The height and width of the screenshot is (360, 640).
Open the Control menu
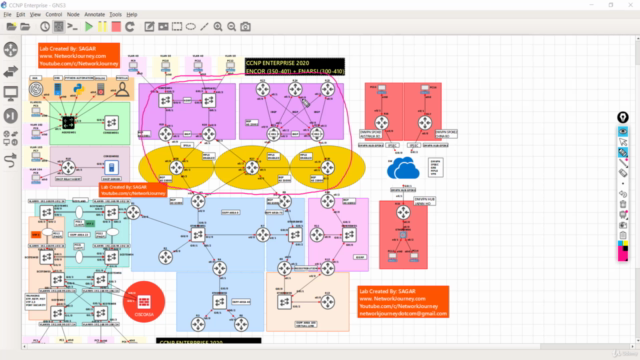click(x=53, y=14)
